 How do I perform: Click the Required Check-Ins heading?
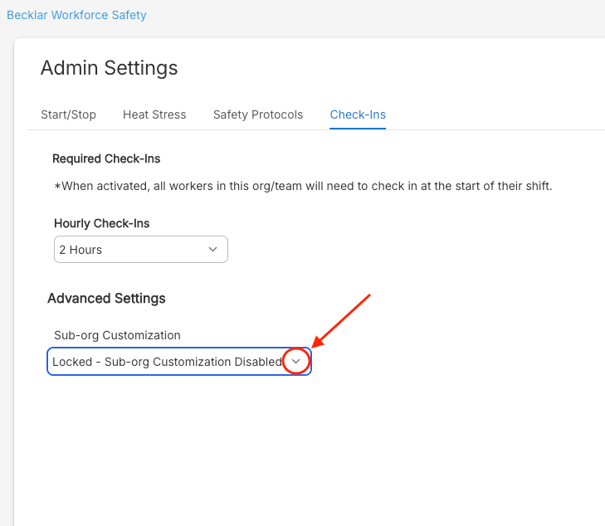(106, 158)
